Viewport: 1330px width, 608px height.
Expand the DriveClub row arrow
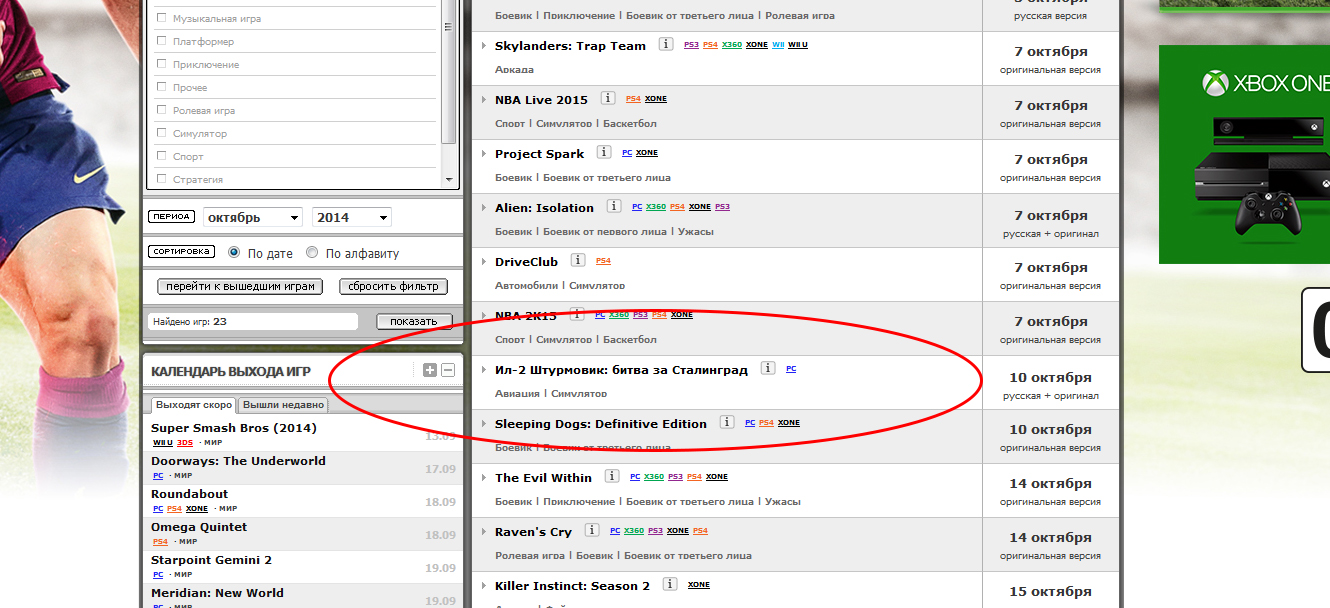click(483, 262)
